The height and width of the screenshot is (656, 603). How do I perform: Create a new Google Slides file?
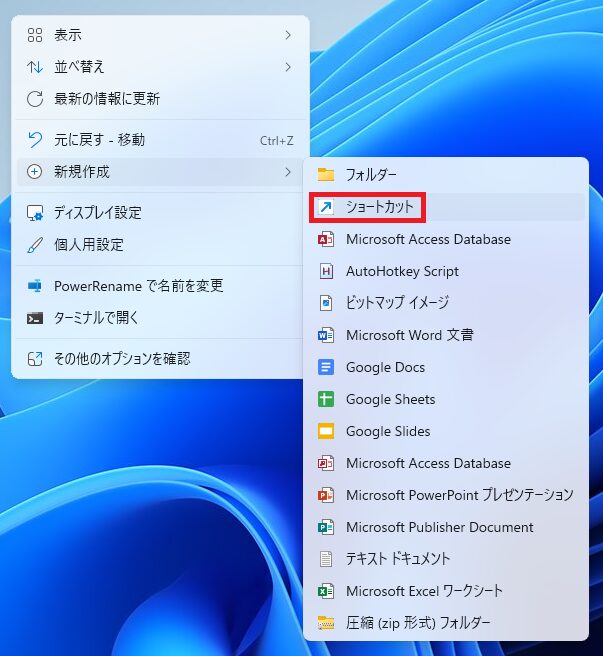point(446,431)
